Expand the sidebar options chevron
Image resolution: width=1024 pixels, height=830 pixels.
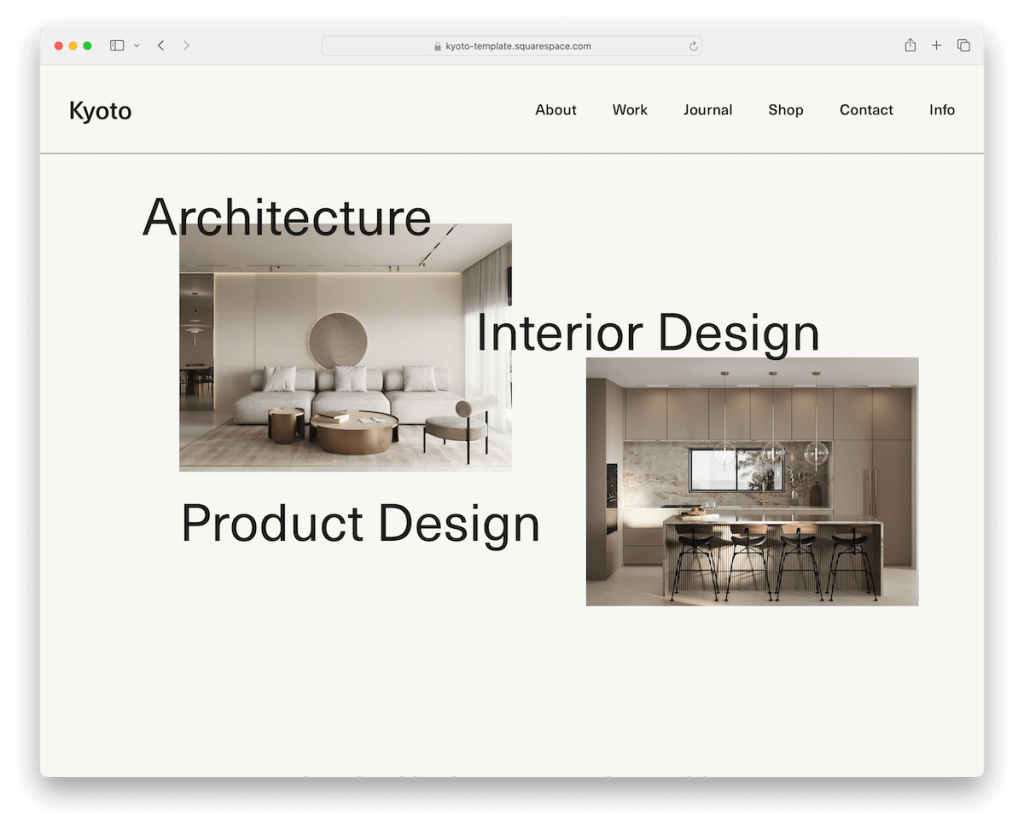(x=137, y=45)
